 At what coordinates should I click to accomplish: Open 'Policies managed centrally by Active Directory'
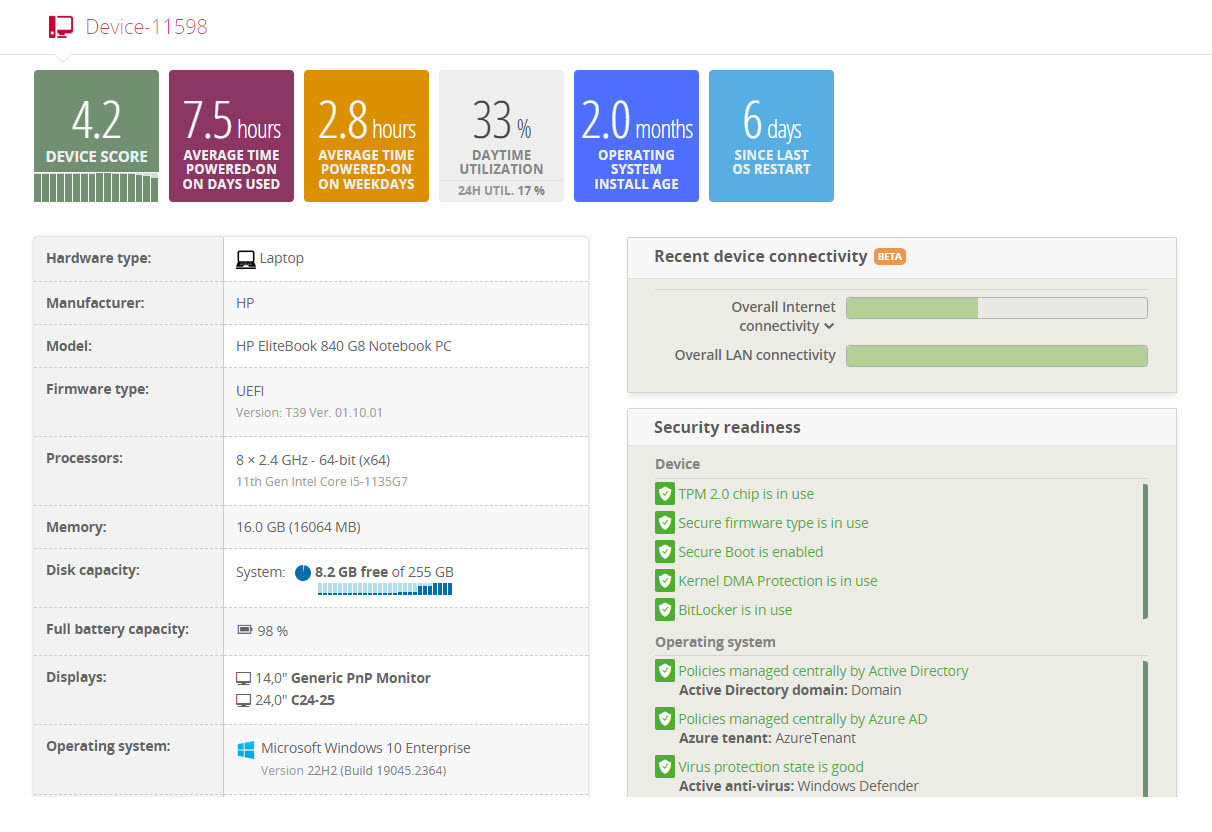point(823,671)
